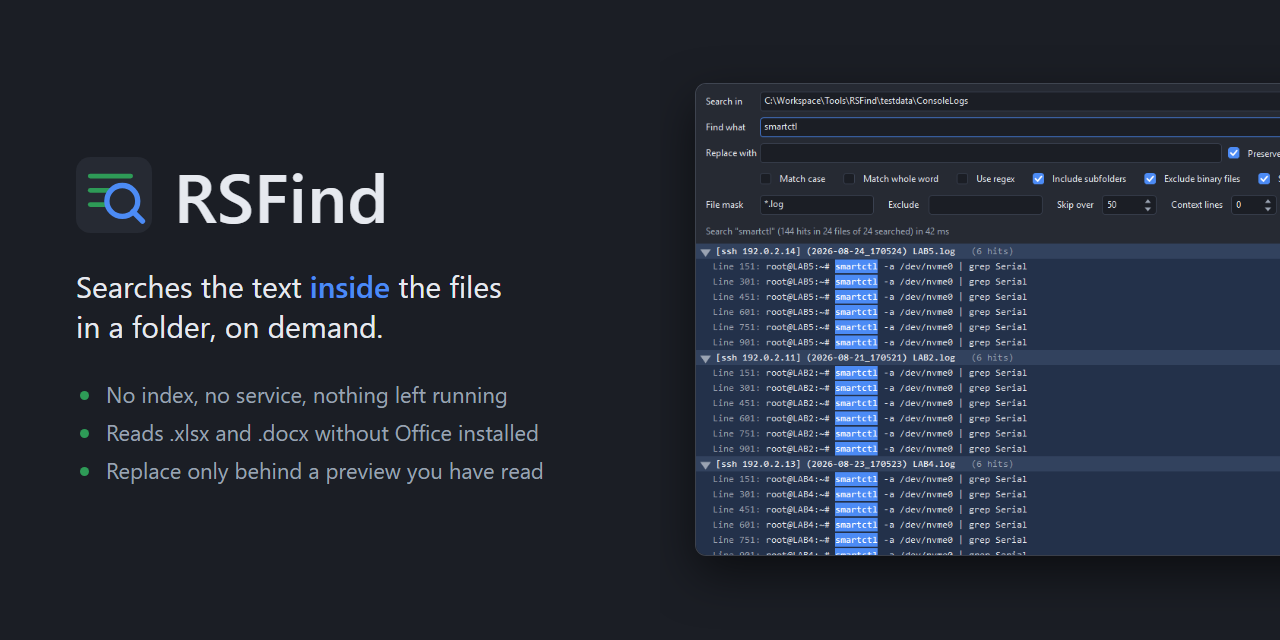Screen dimensions: 1280x640
Task: Select Line 601 result under LAB5.log
Action: coord(988,312)
